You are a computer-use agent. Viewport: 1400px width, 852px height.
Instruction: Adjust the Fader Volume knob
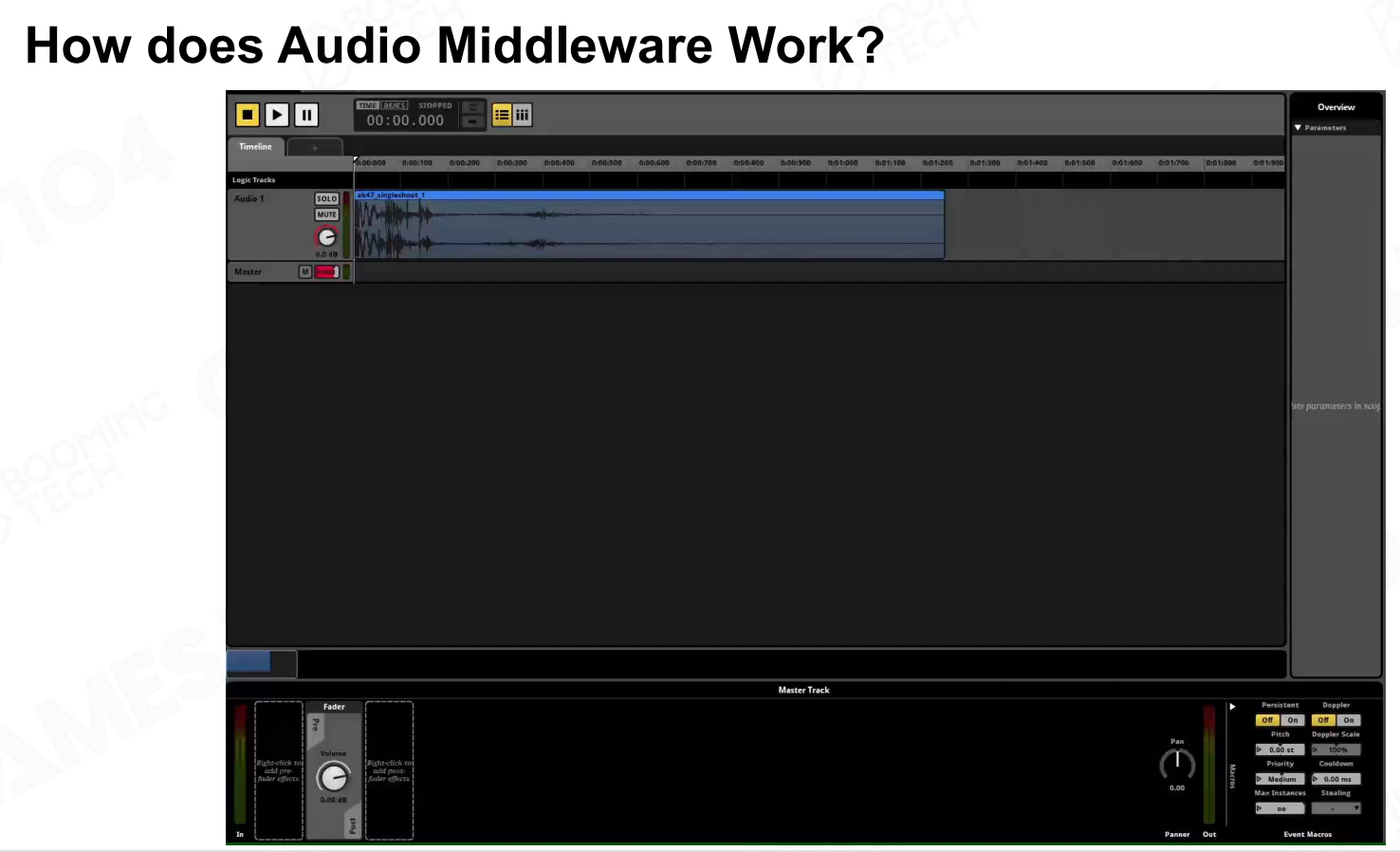coord(333,778)
